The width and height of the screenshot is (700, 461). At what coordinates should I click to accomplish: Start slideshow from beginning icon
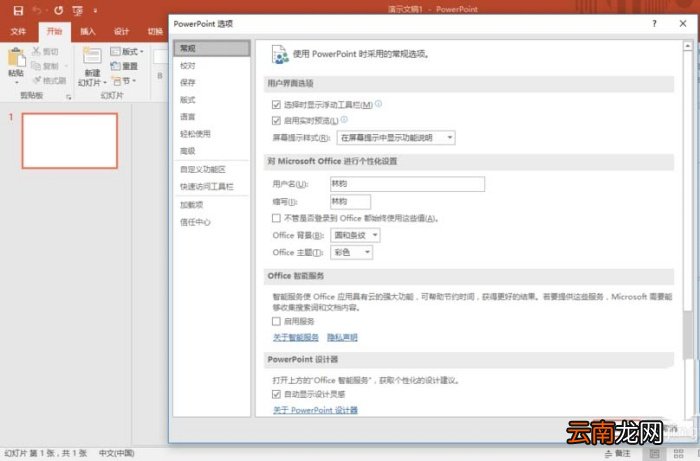point(78,10)
